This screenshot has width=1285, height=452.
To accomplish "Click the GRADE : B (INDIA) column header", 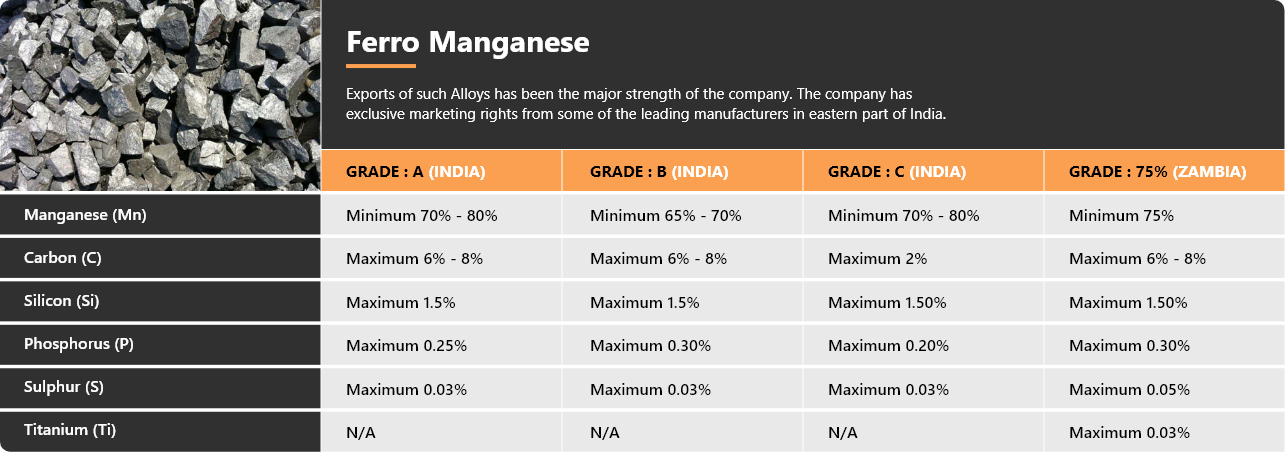I will [x=682, y=171].
